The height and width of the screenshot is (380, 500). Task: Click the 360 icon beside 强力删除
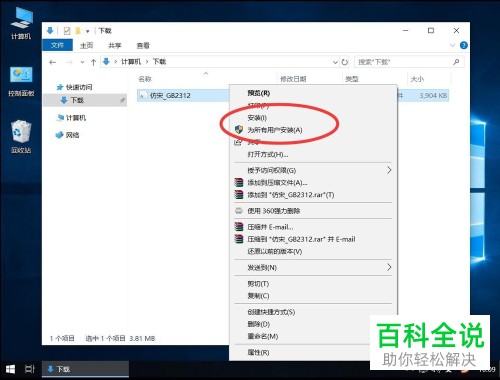239,210
